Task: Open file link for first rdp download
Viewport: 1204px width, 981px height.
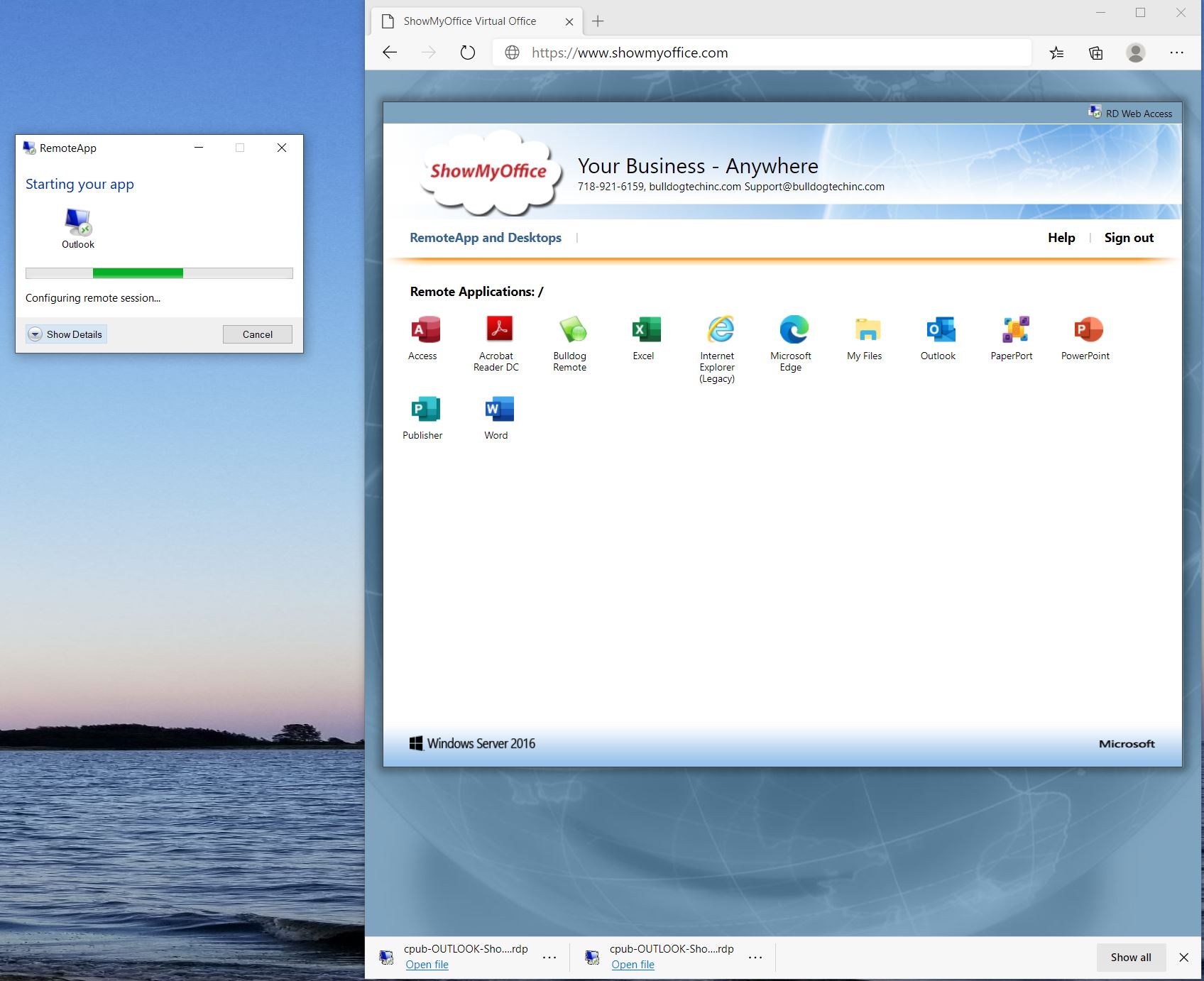Action: tap(427, 964)
